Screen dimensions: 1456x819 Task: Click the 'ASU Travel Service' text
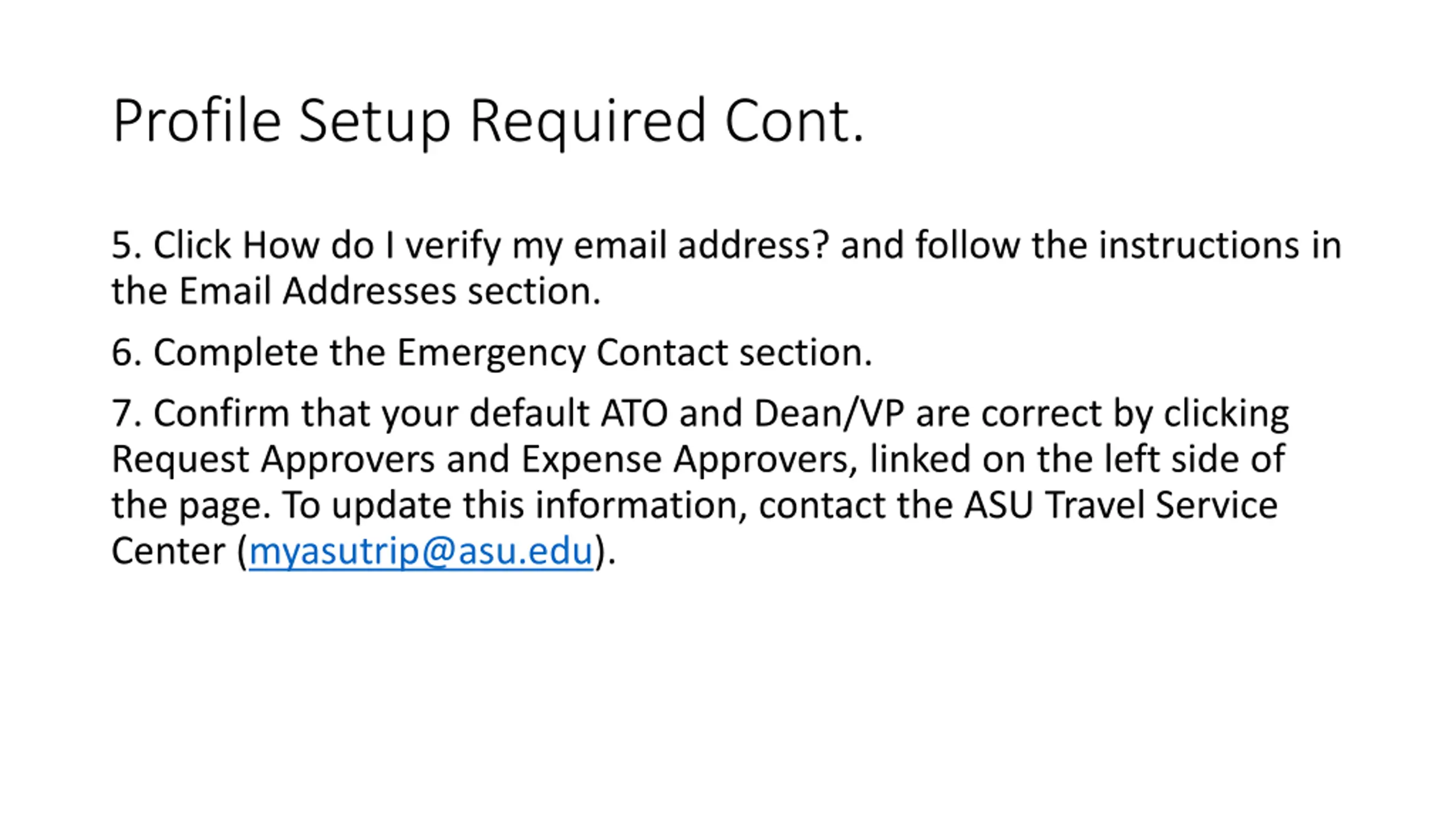click(1120, 505)
